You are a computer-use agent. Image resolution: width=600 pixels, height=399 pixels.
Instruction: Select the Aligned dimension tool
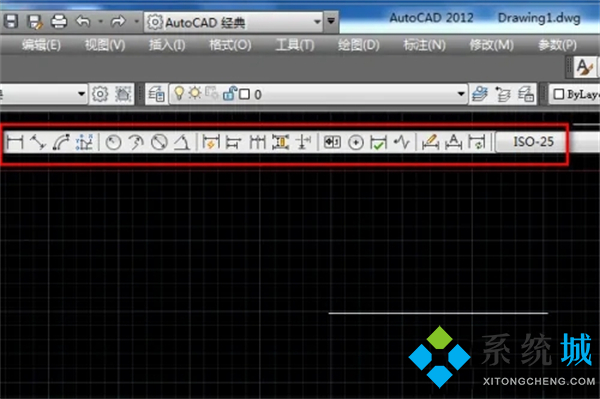click(38, 142)
